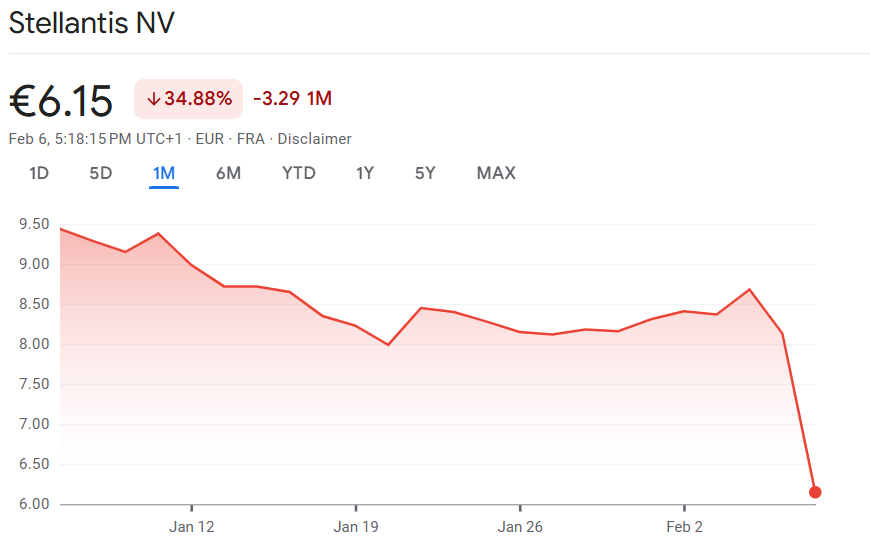Screen dimensions: 870x538
Task: Show the 6M price chart
Action: tap(228, 173)
